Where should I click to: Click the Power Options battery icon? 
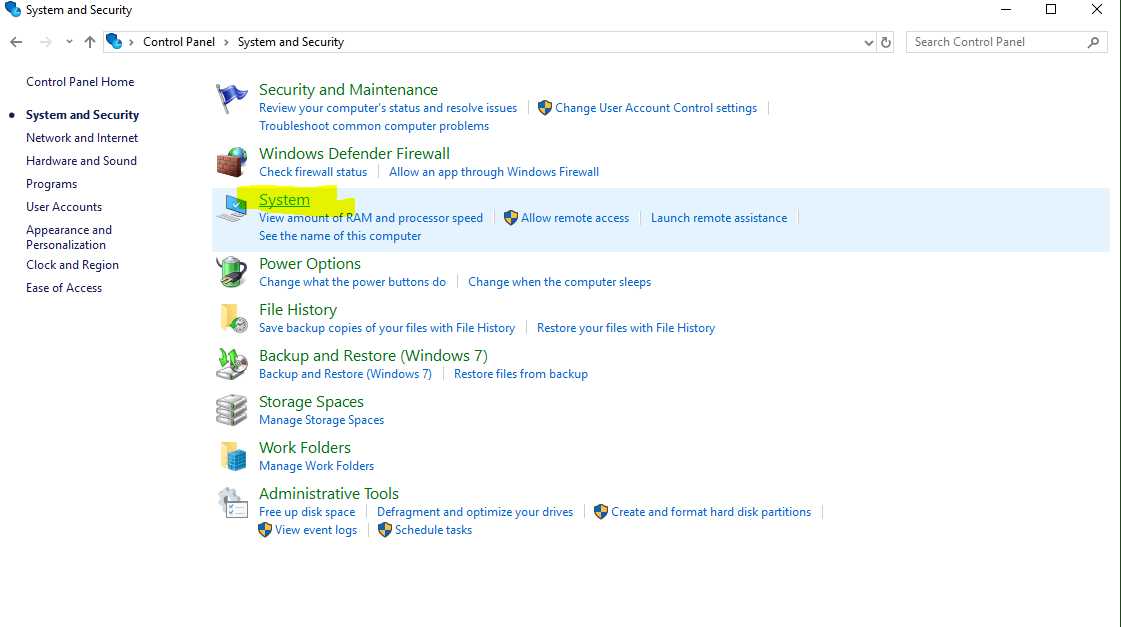click(232, 272)
